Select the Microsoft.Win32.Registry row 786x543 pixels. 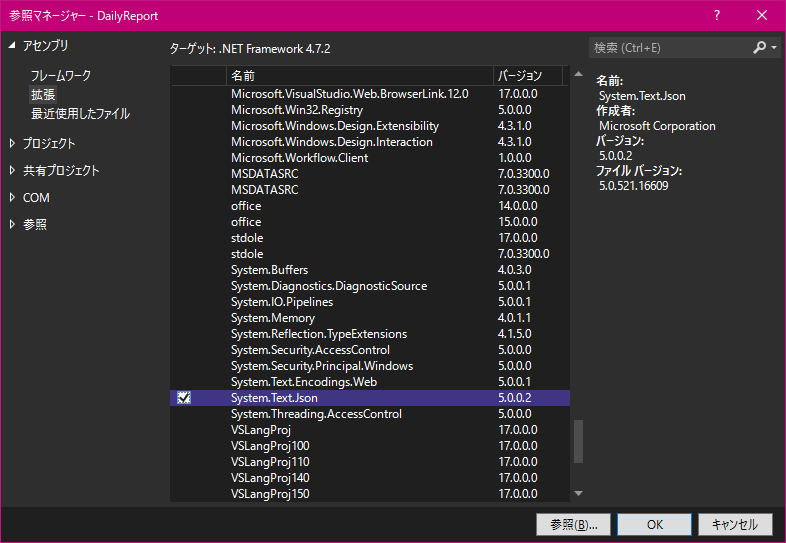point(370,110)
